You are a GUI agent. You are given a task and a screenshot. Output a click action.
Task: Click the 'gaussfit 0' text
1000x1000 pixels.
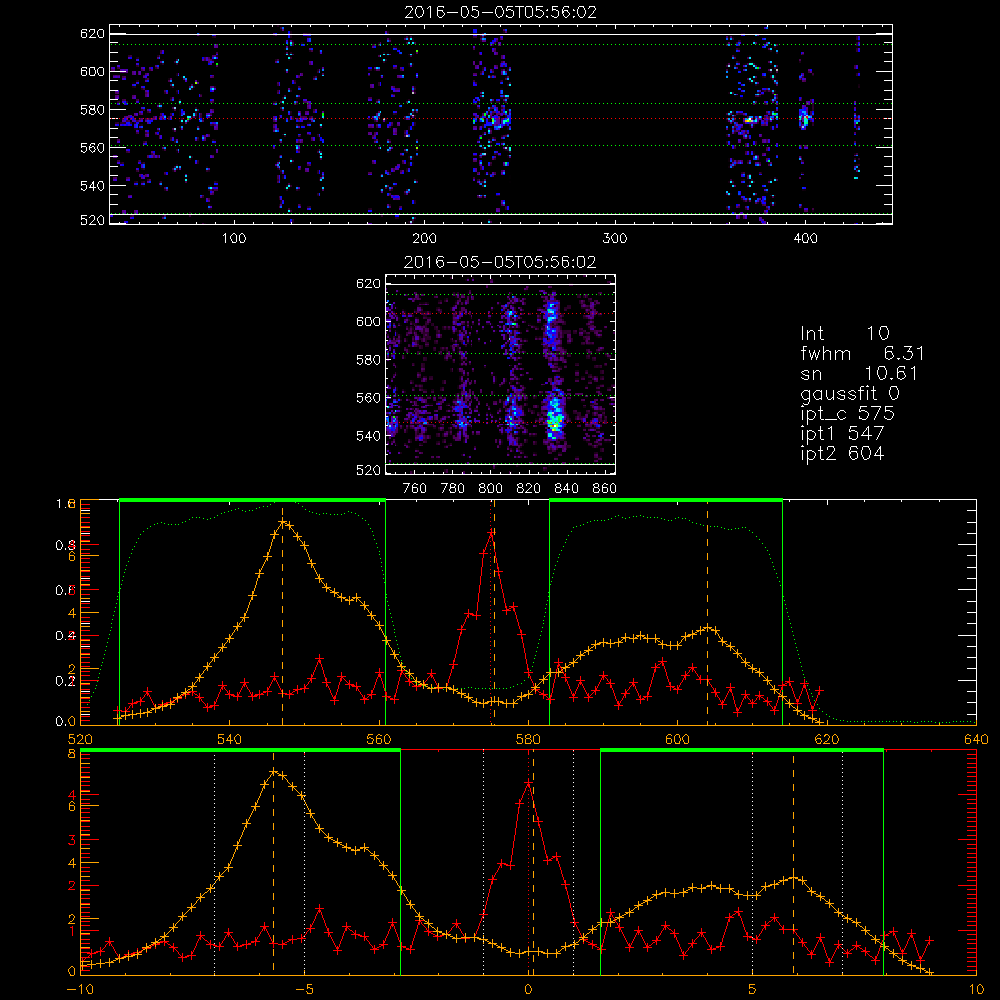click(849, 393)
